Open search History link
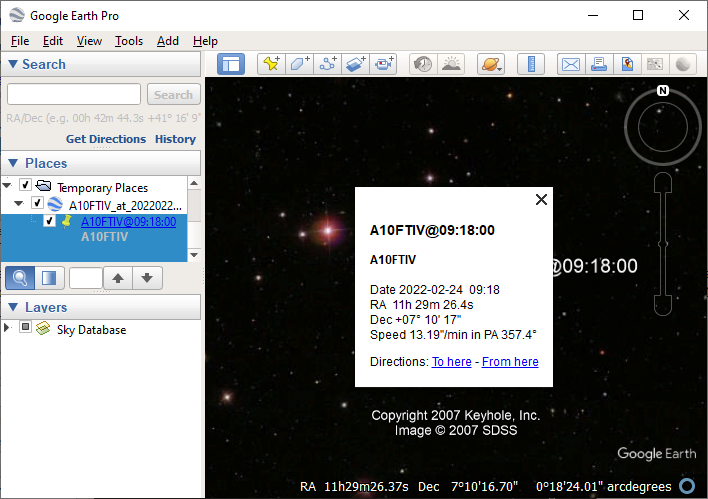Image resolution: width=708 pixels, height=499 pixels. [175, 139]
